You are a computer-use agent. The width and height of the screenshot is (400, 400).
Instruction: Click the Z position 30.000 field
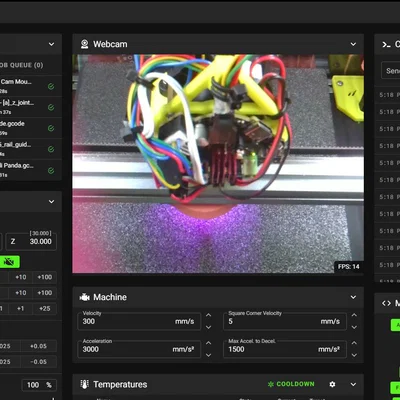click(31, 241)
